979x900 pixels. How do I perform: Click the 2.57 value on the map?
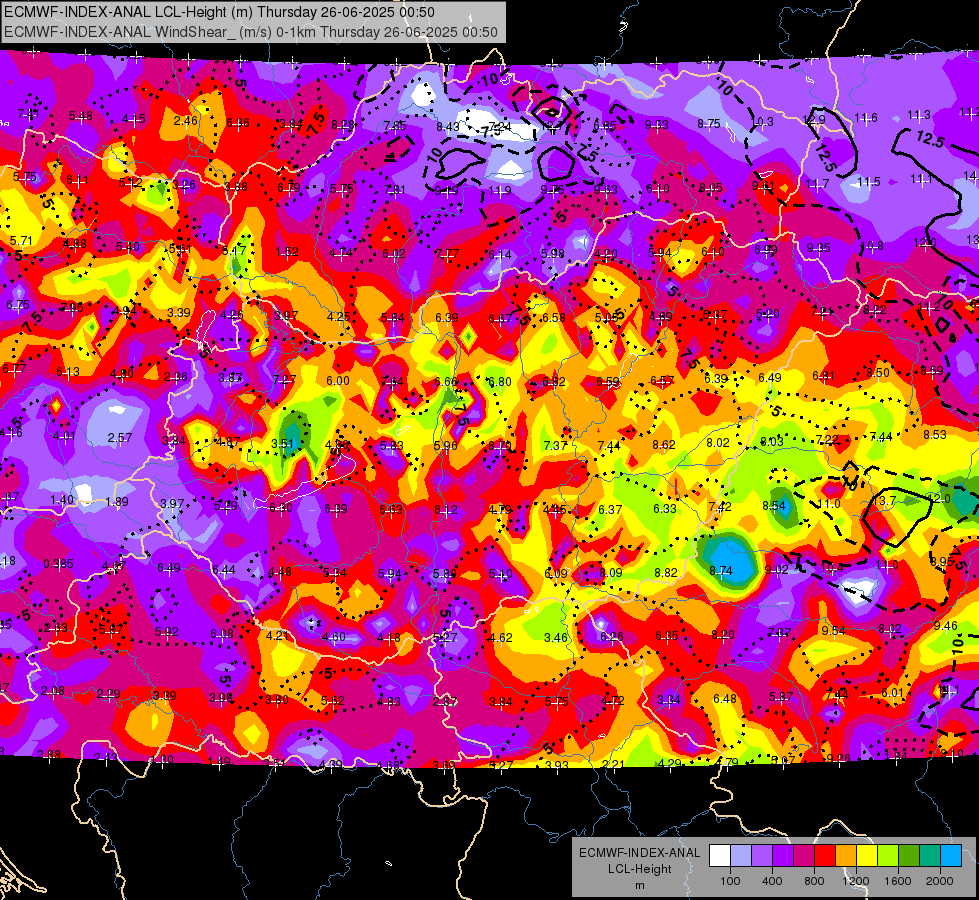pyautogui.click(x=119, y=437)
